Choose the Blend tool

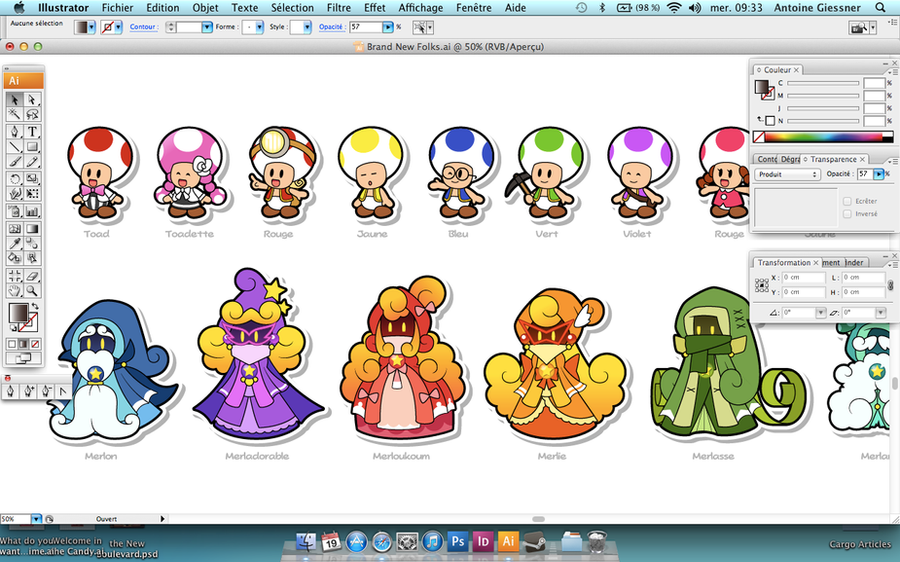(x=32, y=243)
